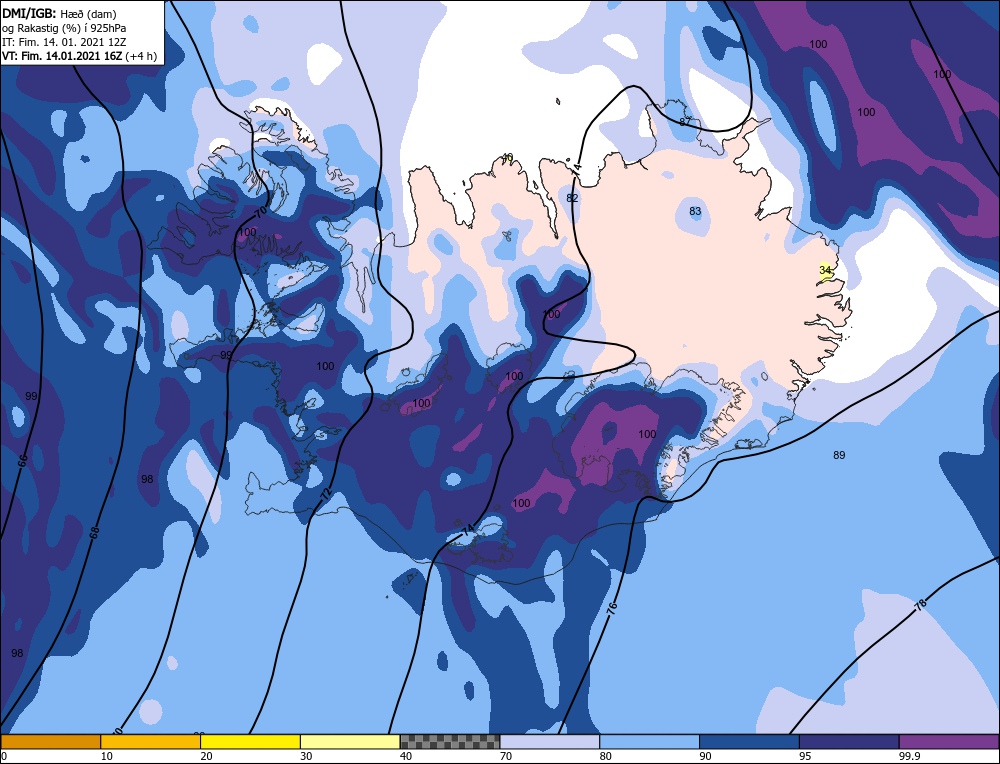
Task: Click the '66' contour line label
Action: tap(23, 460)
